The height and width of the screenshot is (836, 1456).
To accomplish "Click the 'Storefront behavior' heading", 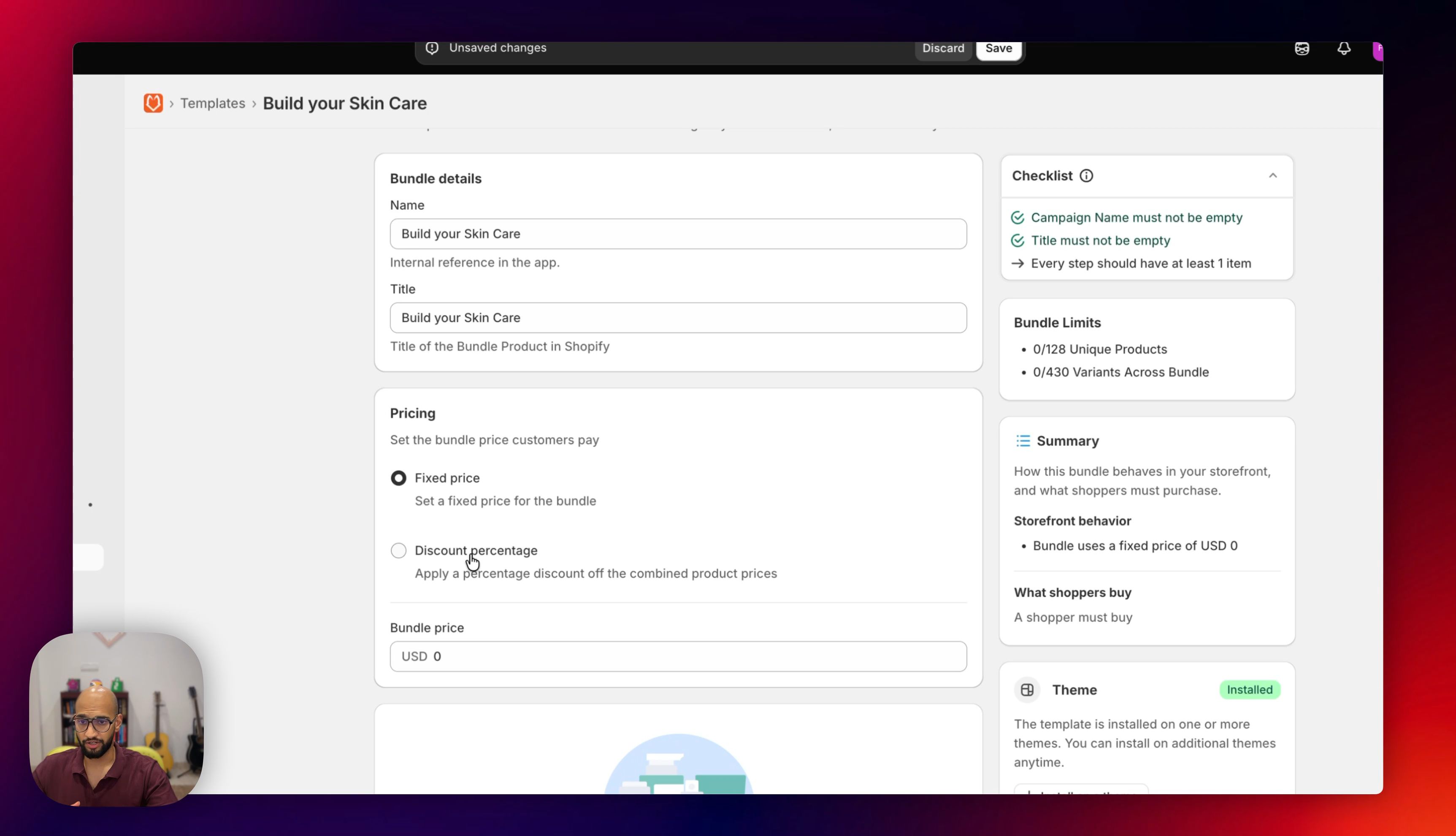I will [1072, 521].
